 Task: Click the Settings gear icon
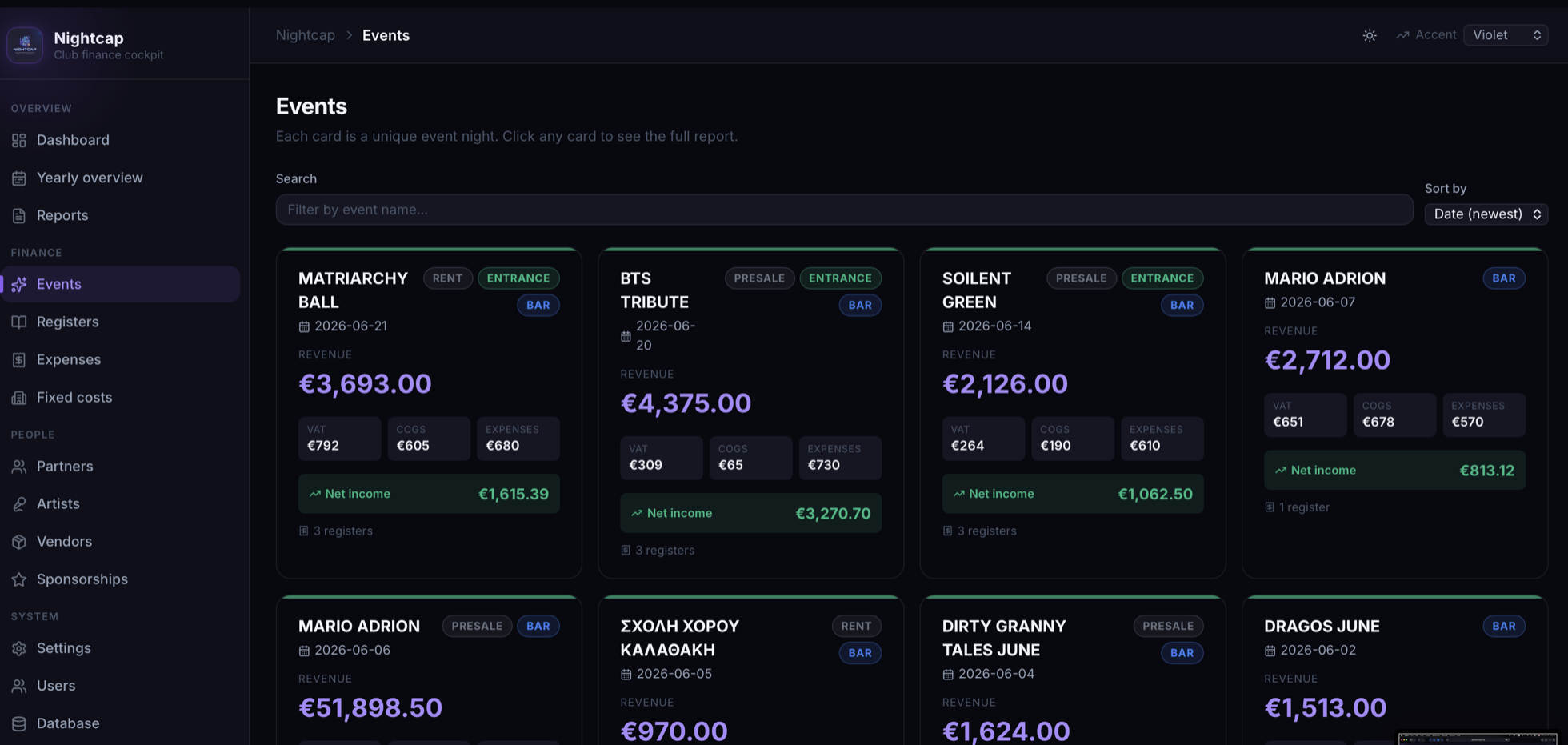click(19, 647)
